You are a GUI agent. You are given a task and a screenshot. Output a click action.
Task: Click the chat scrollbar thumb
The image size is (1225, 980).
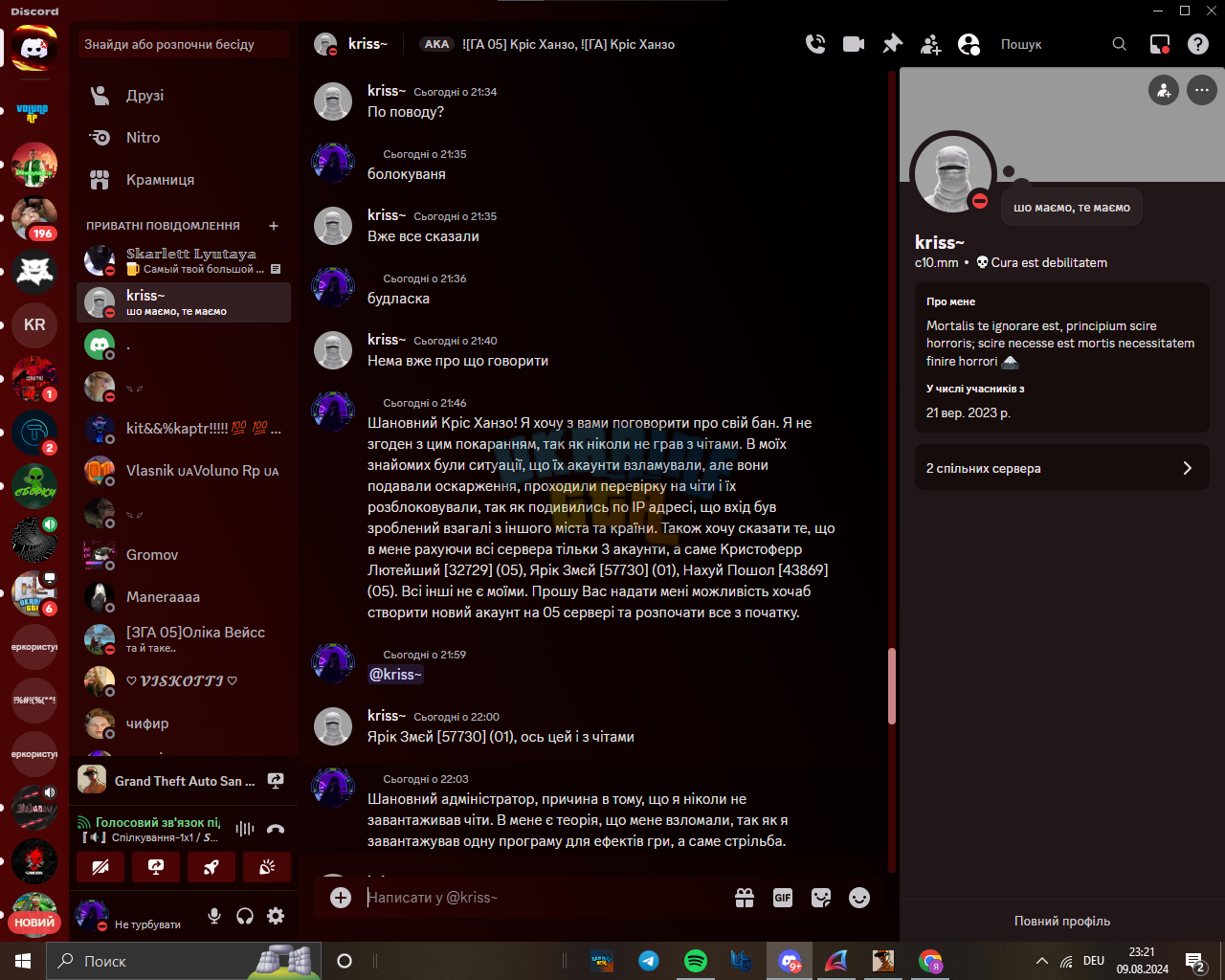(892, 686)
